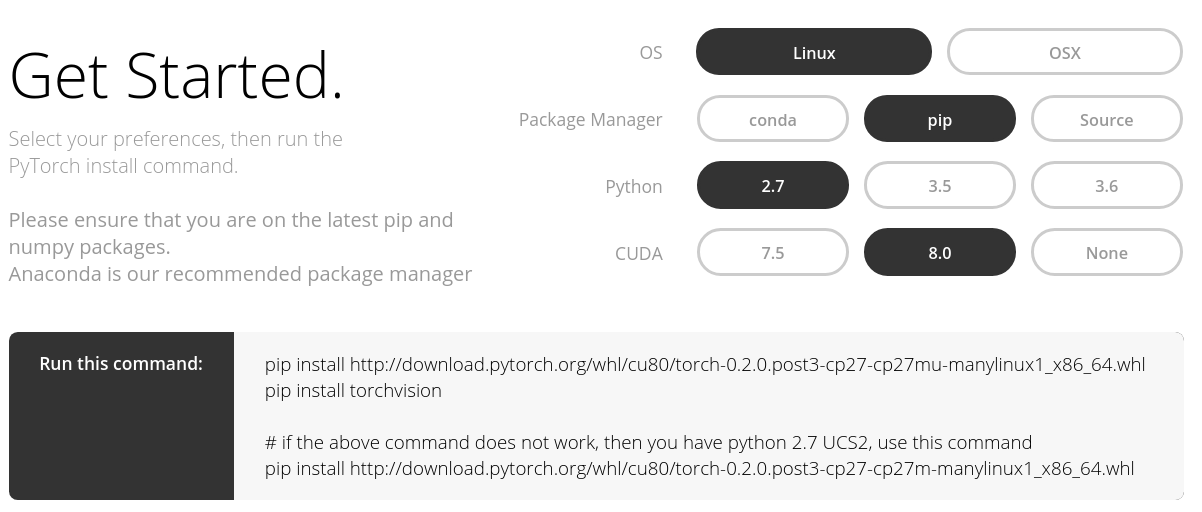Select the pip package manager button
The width and height of the screenshot is (1202, 512).
(939, 119)
